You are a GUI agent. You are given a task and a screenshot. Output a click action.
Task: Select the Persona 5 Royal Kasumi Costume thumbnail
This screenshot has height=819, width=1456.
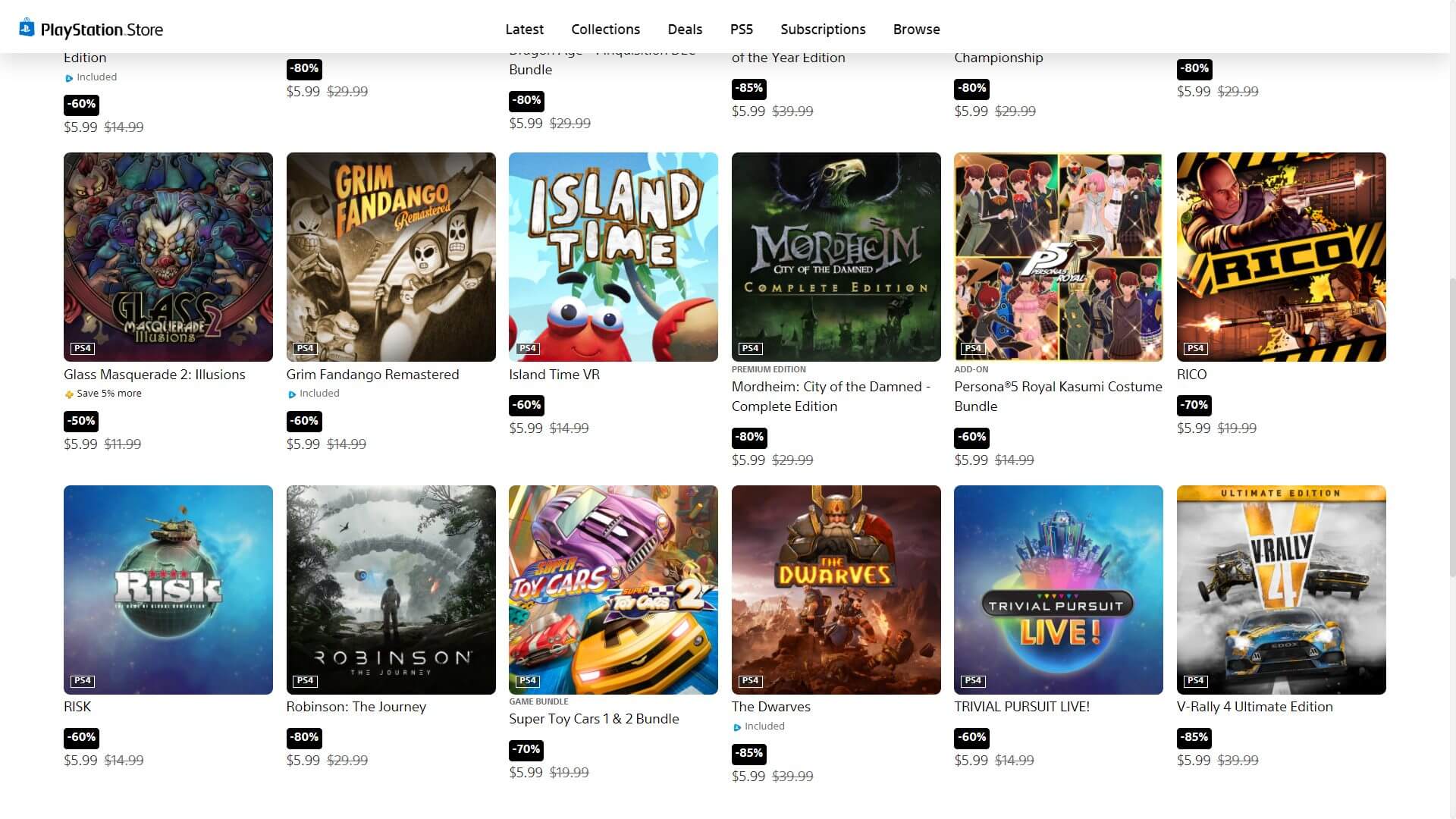(x=1059, y=257)
